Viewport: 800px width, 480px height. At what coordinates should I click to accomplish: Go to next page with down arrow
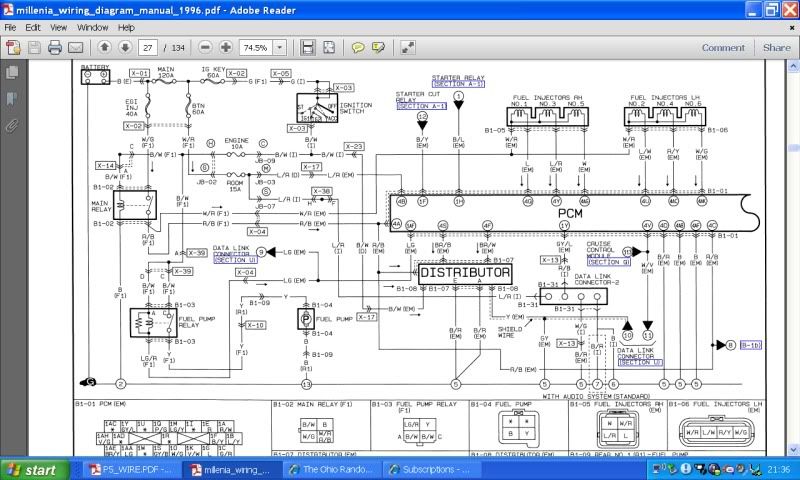point(126,47)
